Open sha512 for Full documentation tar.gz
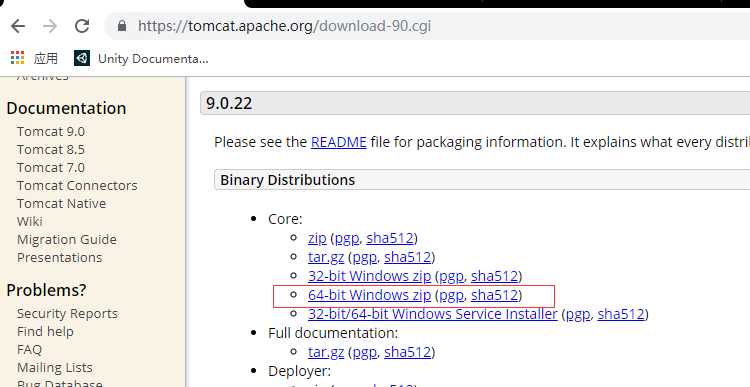 click(408, 352)
